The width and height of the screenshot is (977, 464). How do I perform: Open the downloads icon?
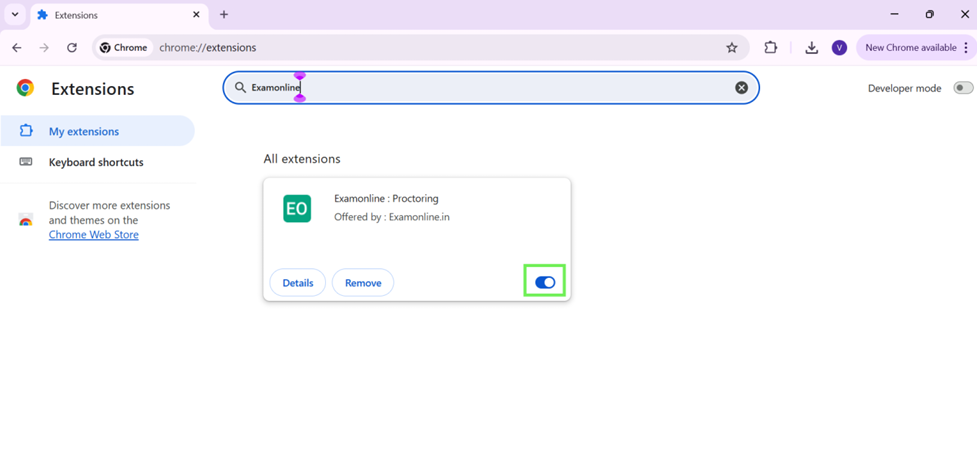811,47
